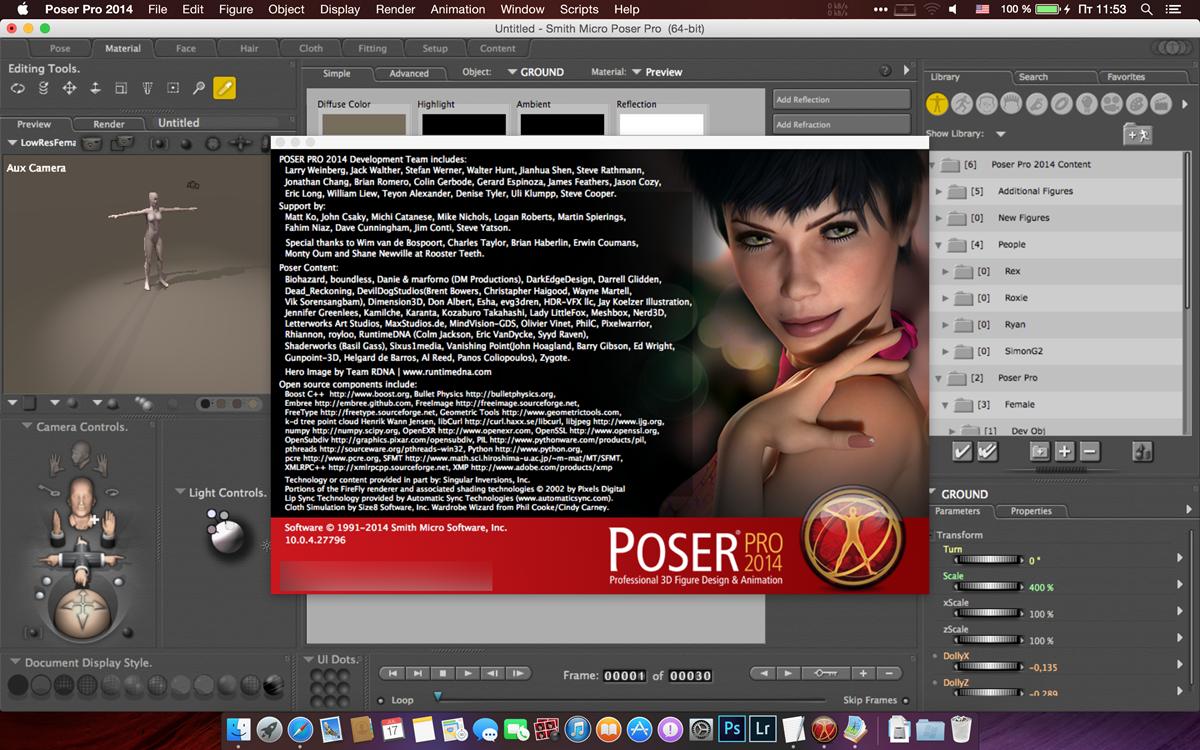Screen dimensions: 1200x750
Task: Select the yellow eyedropper material tool
Action: pos(224,89)
